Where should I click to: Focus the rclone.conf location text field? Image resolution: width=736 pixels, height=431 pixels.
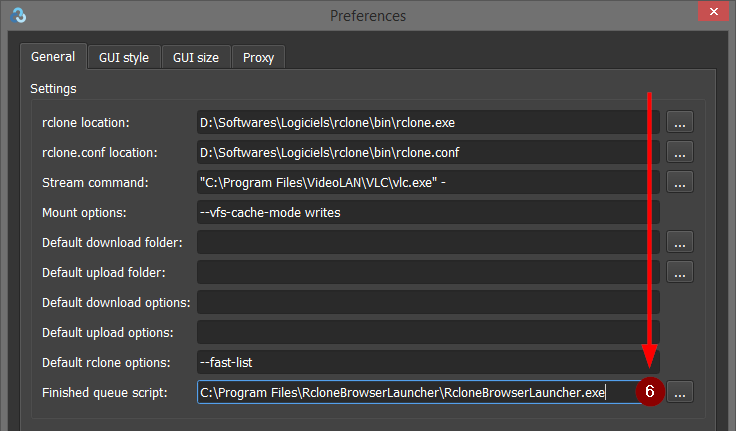pos(420,153)
